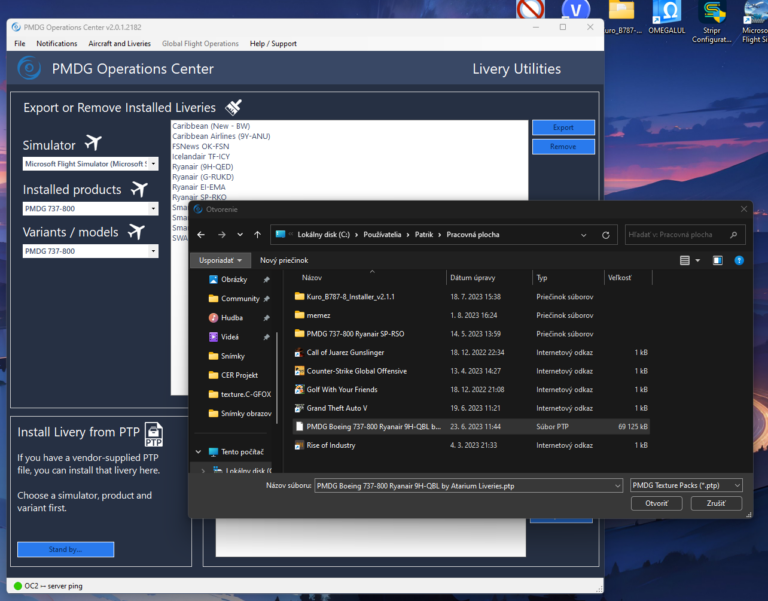
Task: Open the Installed products dropdown
Action: pos(153,209)
